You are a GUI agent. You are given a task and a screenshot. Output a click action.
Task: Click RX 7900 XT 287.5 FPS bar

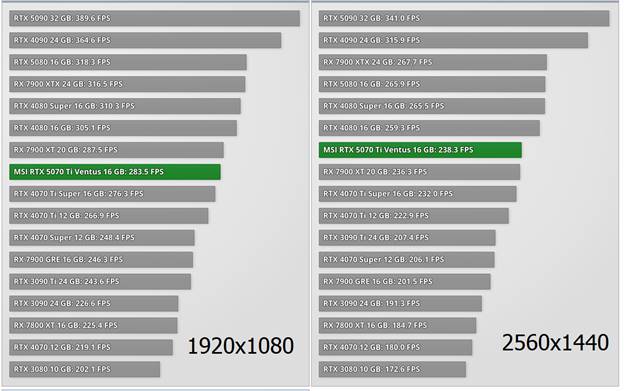116,150
